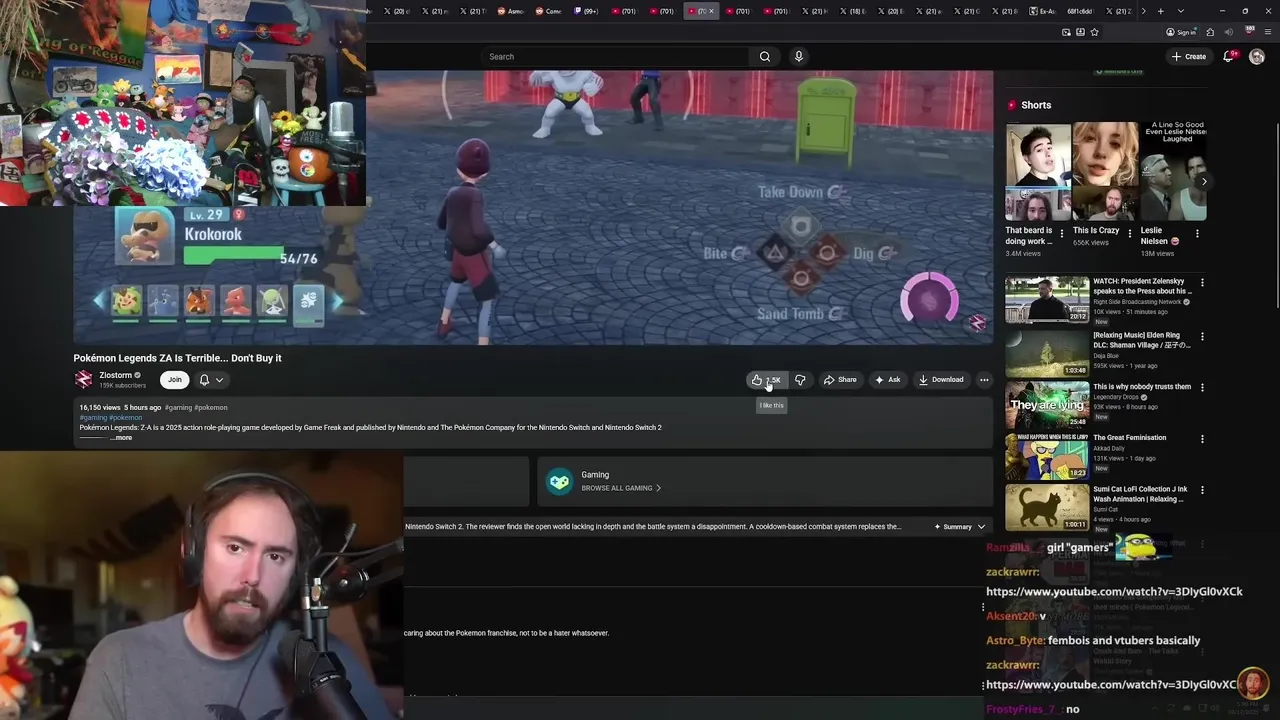The image size is (1280, 720).
Task: Open options for 'This is why nobody trusts them'
Action: [x=1202, y=388]
